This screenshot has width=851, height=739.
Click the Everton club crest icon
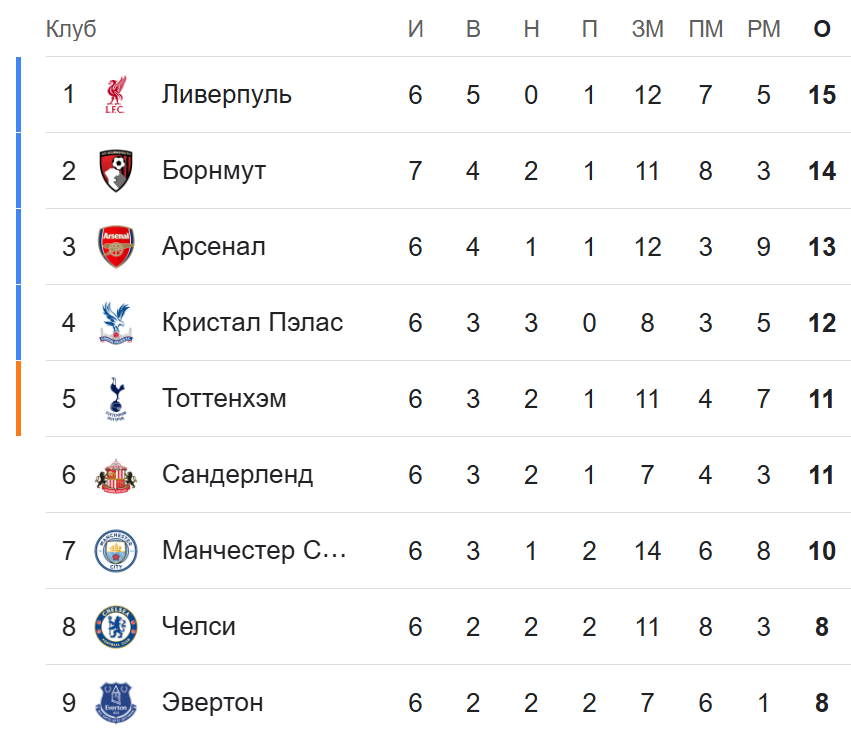115,703
